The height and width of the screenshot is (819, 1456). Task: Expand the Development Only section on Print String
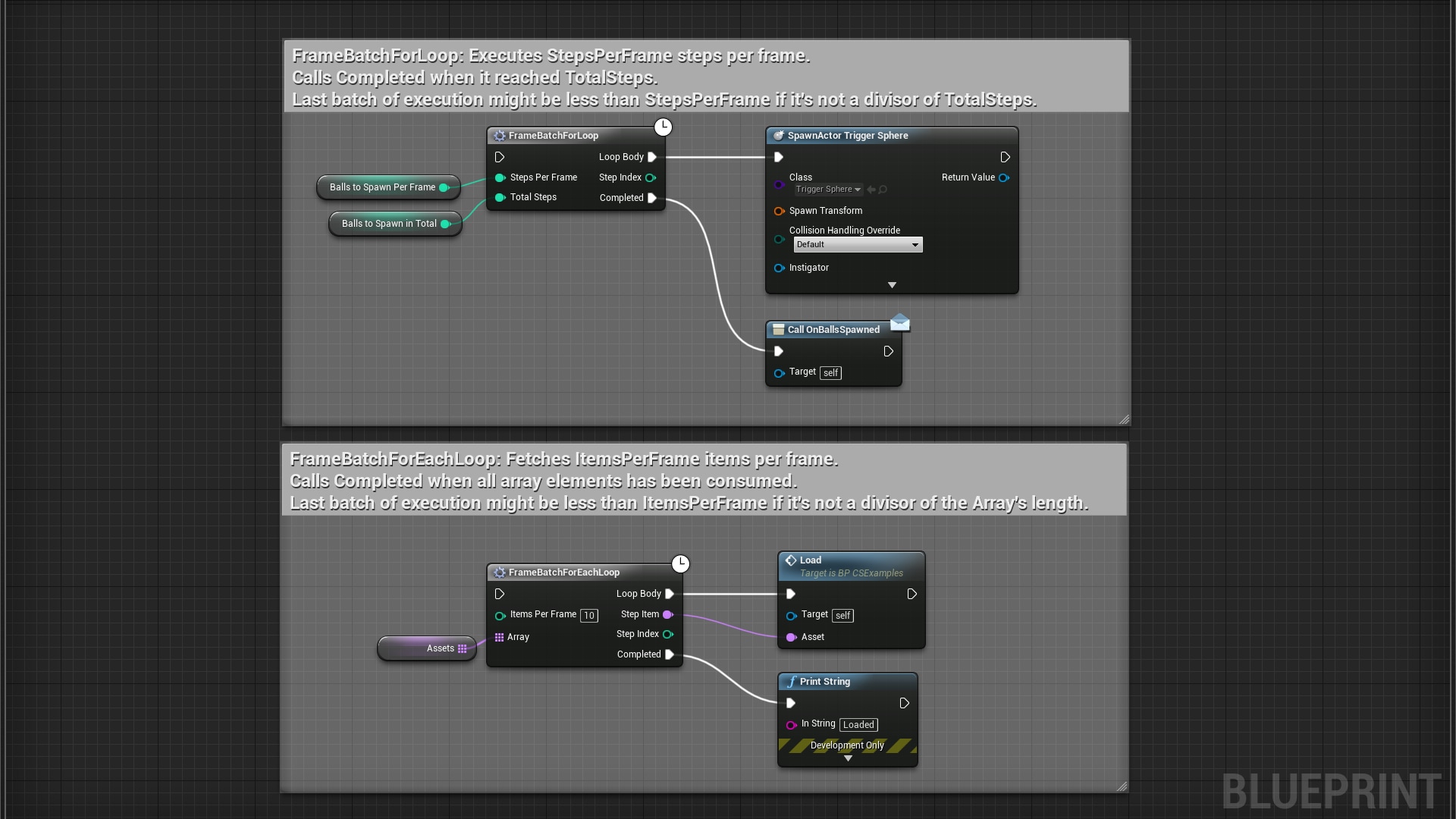point(847,758)
